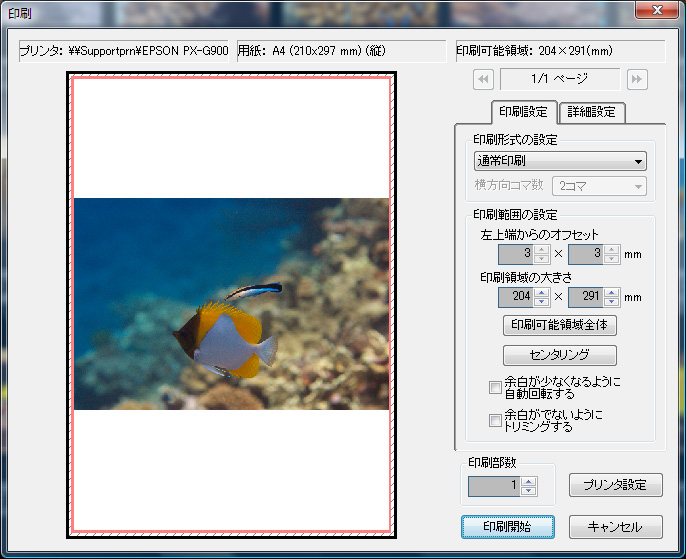Increase the horizontal offset value
This screenshot has width=686, height=559.
pos(542,249)
